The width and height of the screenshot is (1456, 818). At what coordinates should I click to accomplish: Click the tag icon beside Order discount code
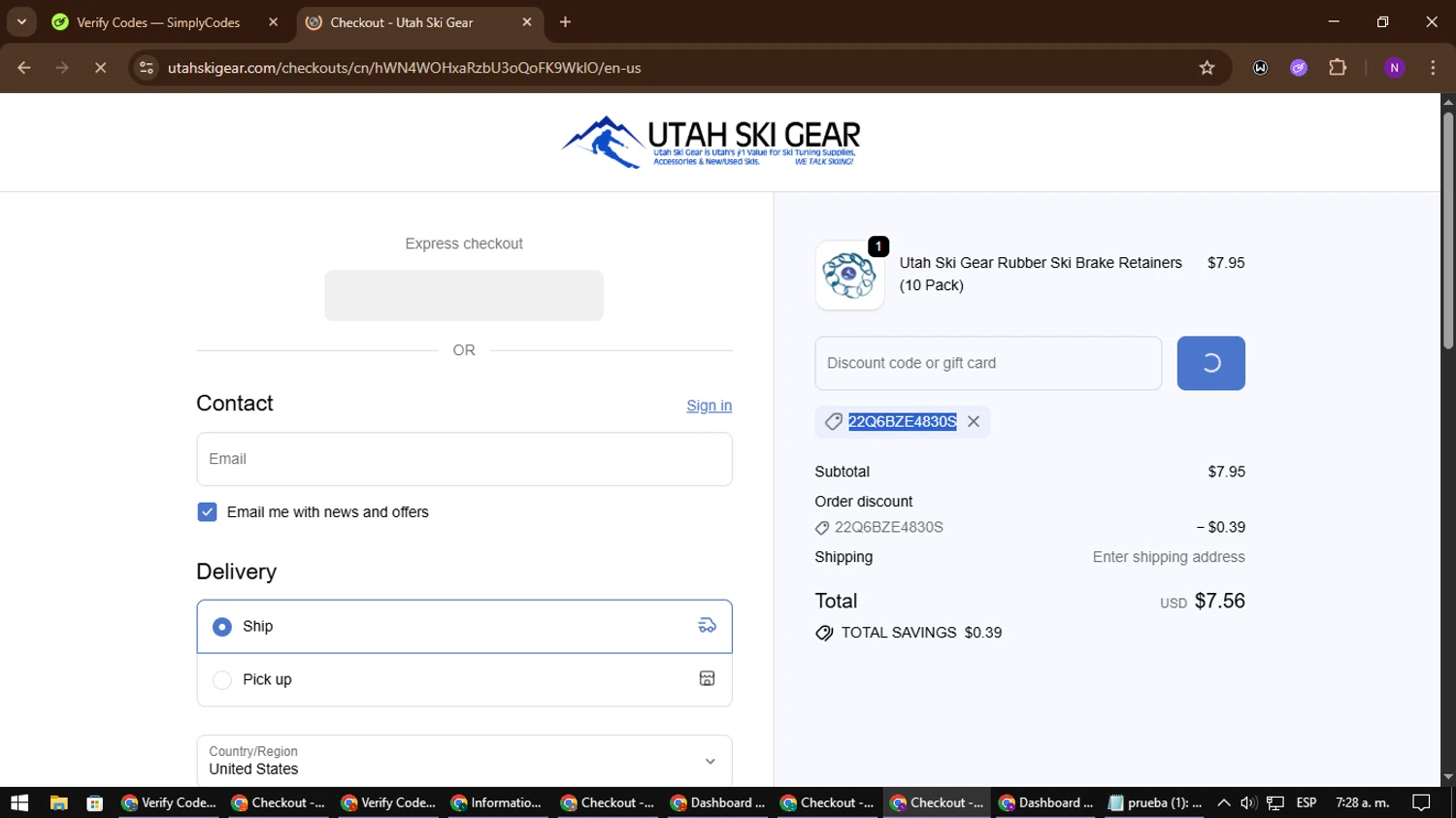(x=822, y=528)
